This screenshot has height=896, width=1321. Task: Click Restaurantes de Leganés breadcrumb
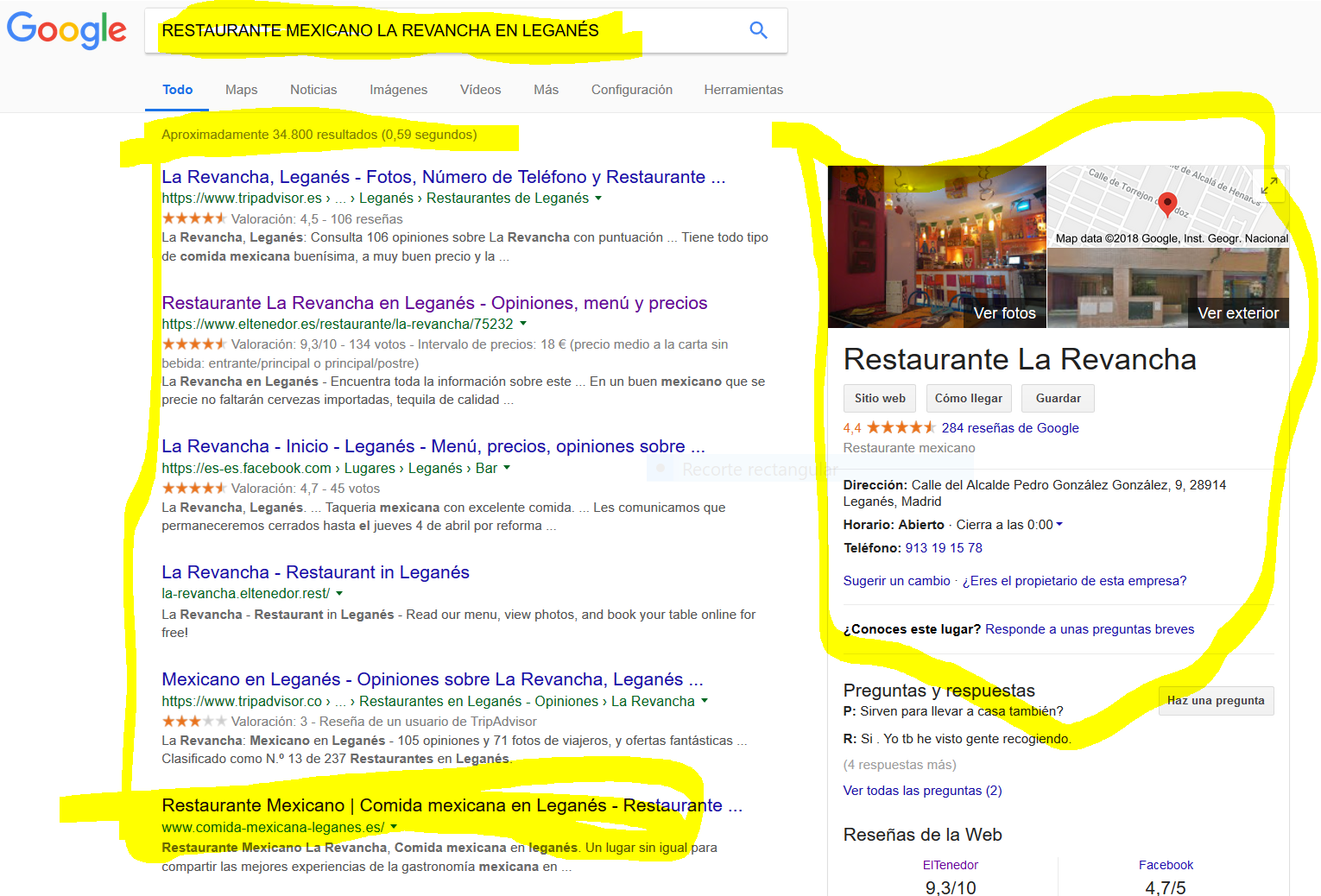(508, 199)
